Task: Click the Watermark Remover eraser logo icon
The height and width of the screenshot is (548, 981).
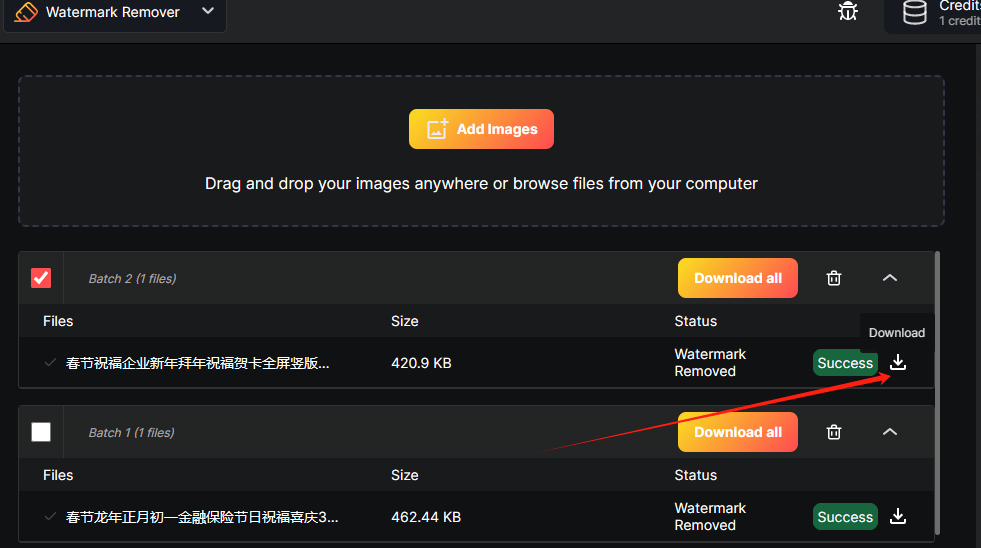Action: 26,12
